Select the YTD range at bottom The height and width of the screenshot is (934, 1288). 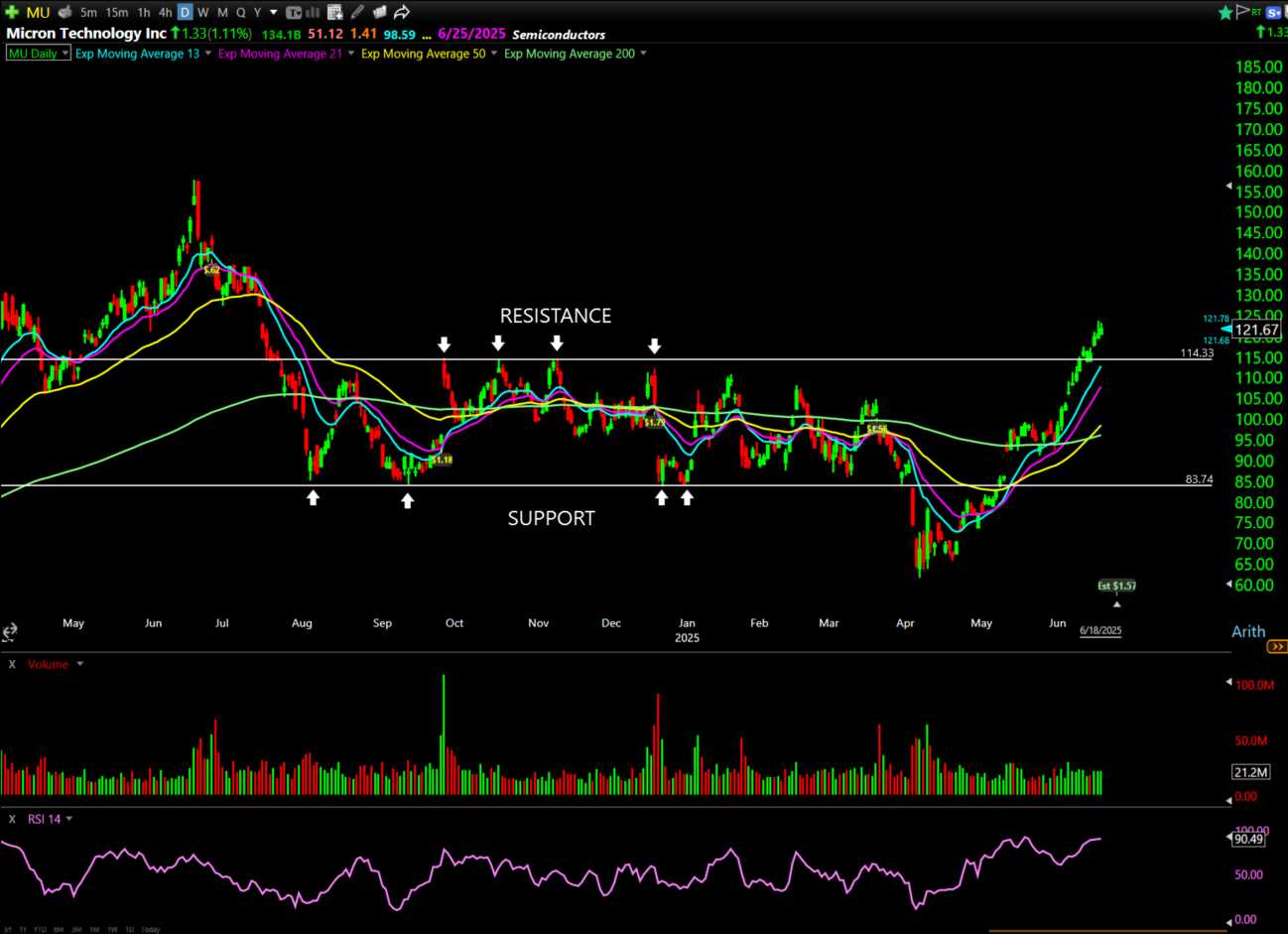(40, 930)
